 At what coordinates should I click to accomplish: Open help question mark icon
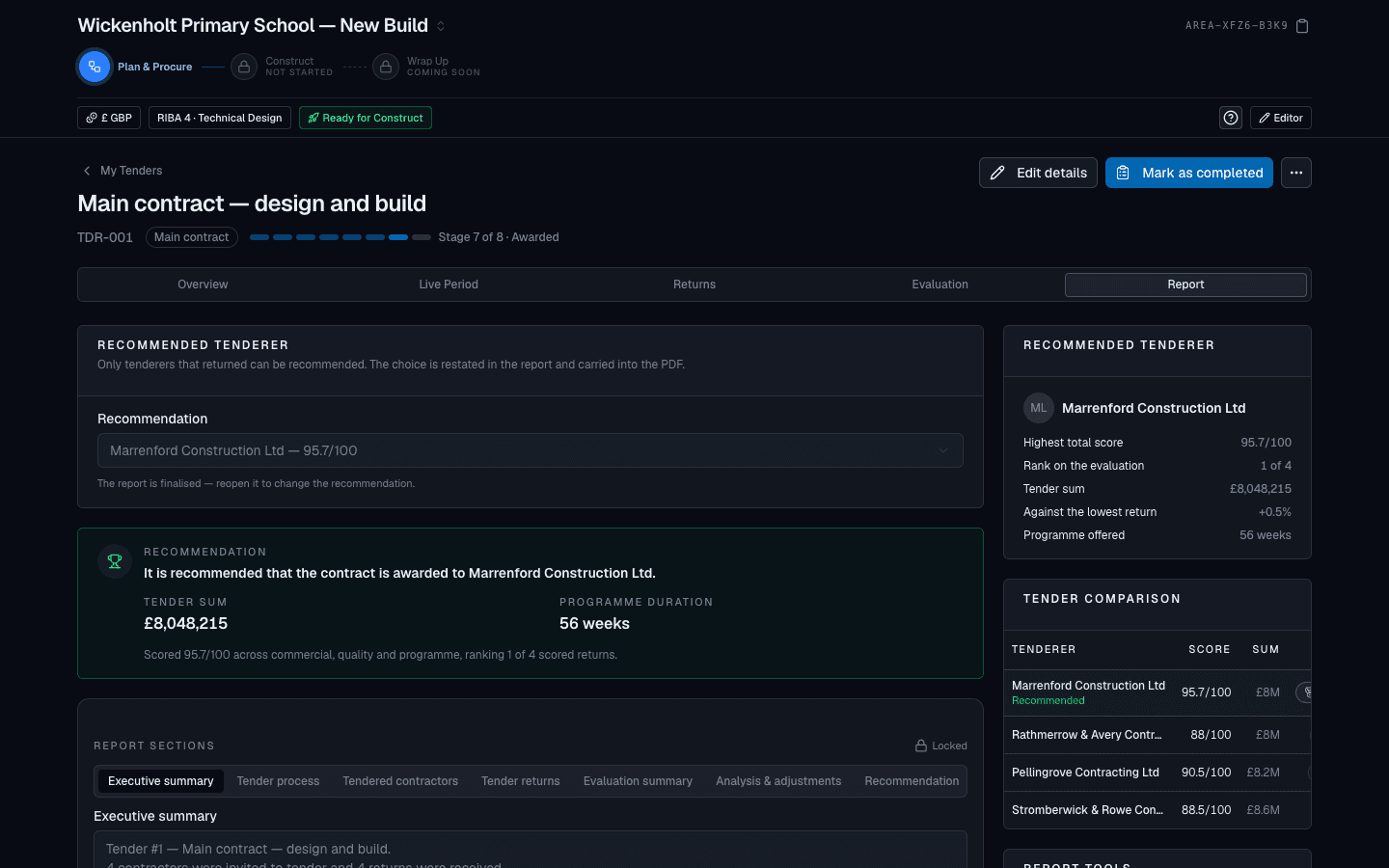click(1231, 118)
